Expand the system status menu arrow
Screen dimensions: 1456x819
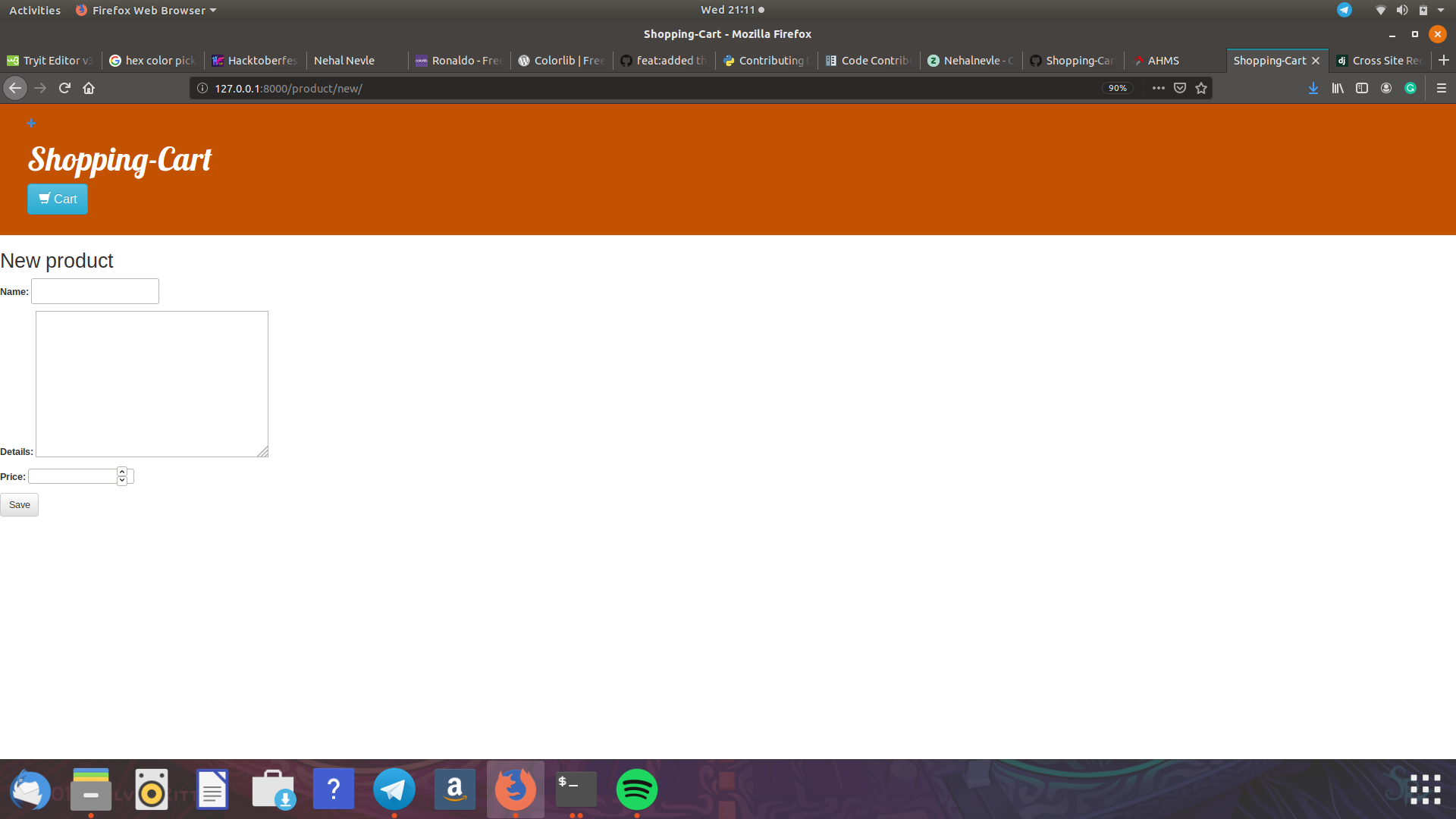pos(1441,10)
